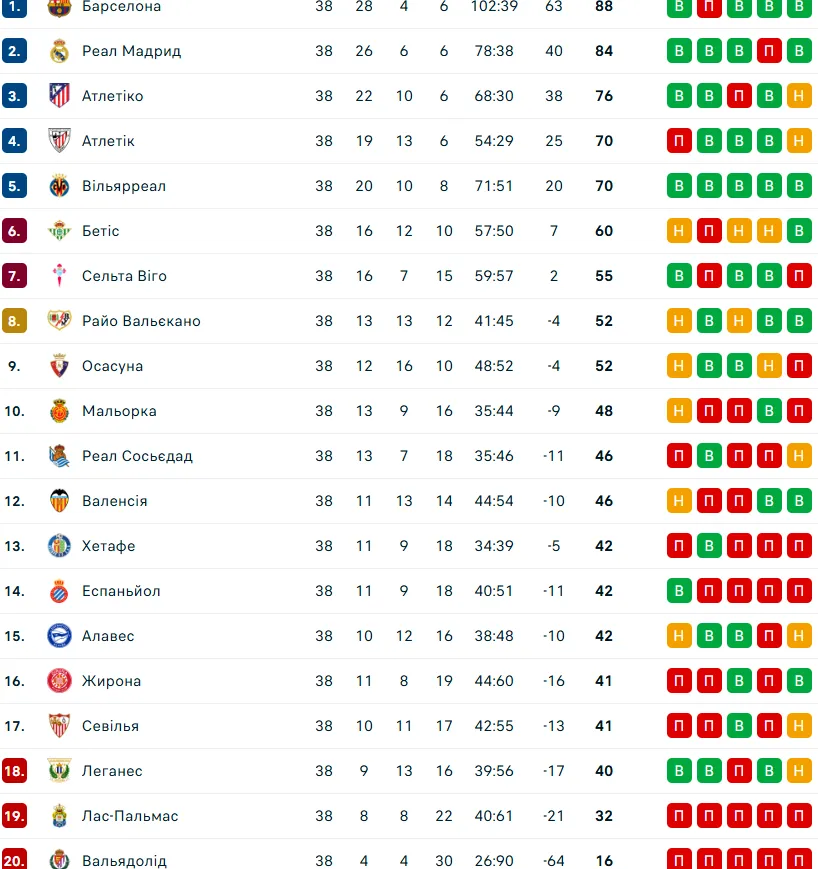818x869 pixels.
Task: Select the Леганес team name
Action: 112,771
